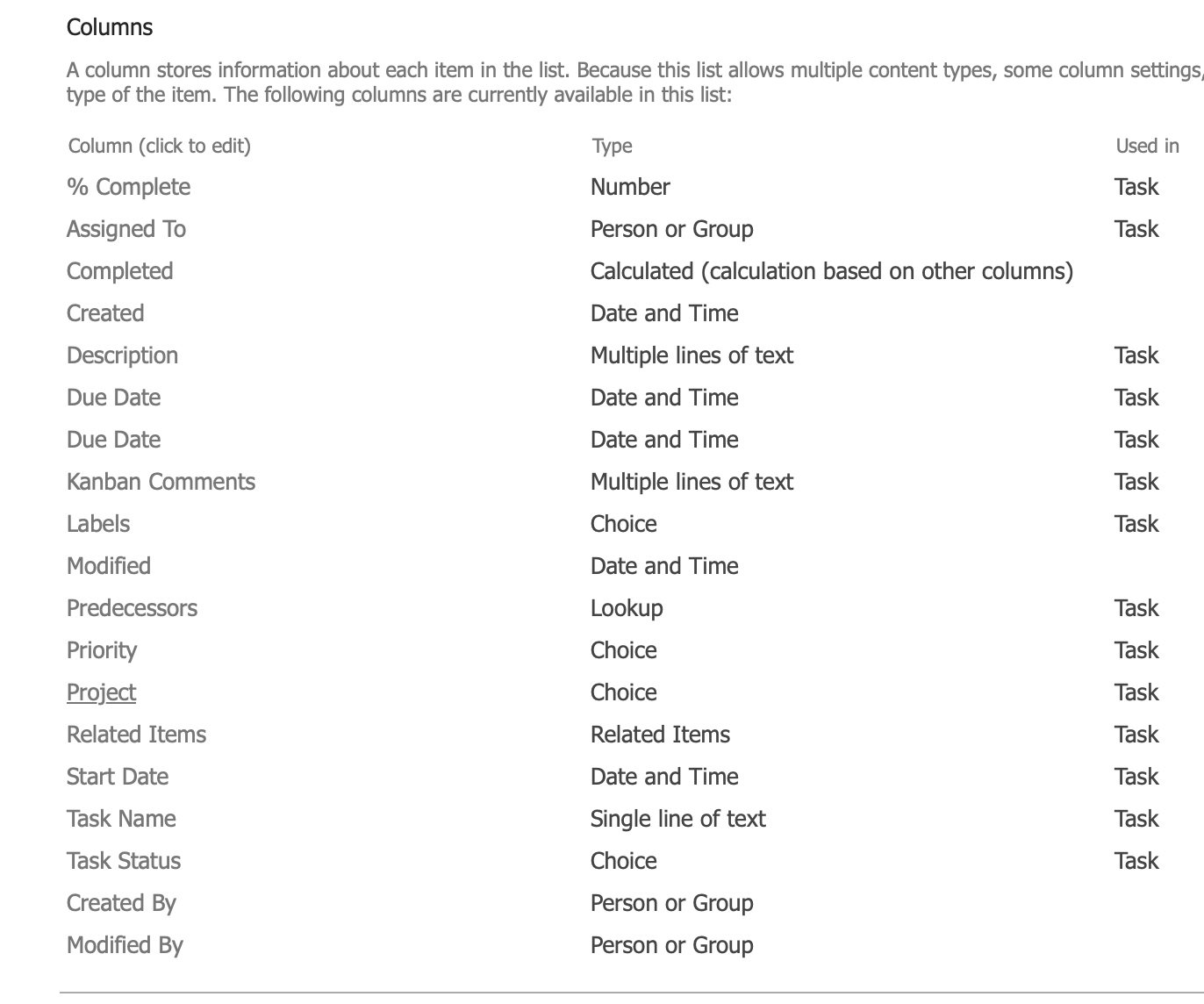Select the Modified By column link
This screenshot has height=1004, width=1204.
[x=125, y=945]
